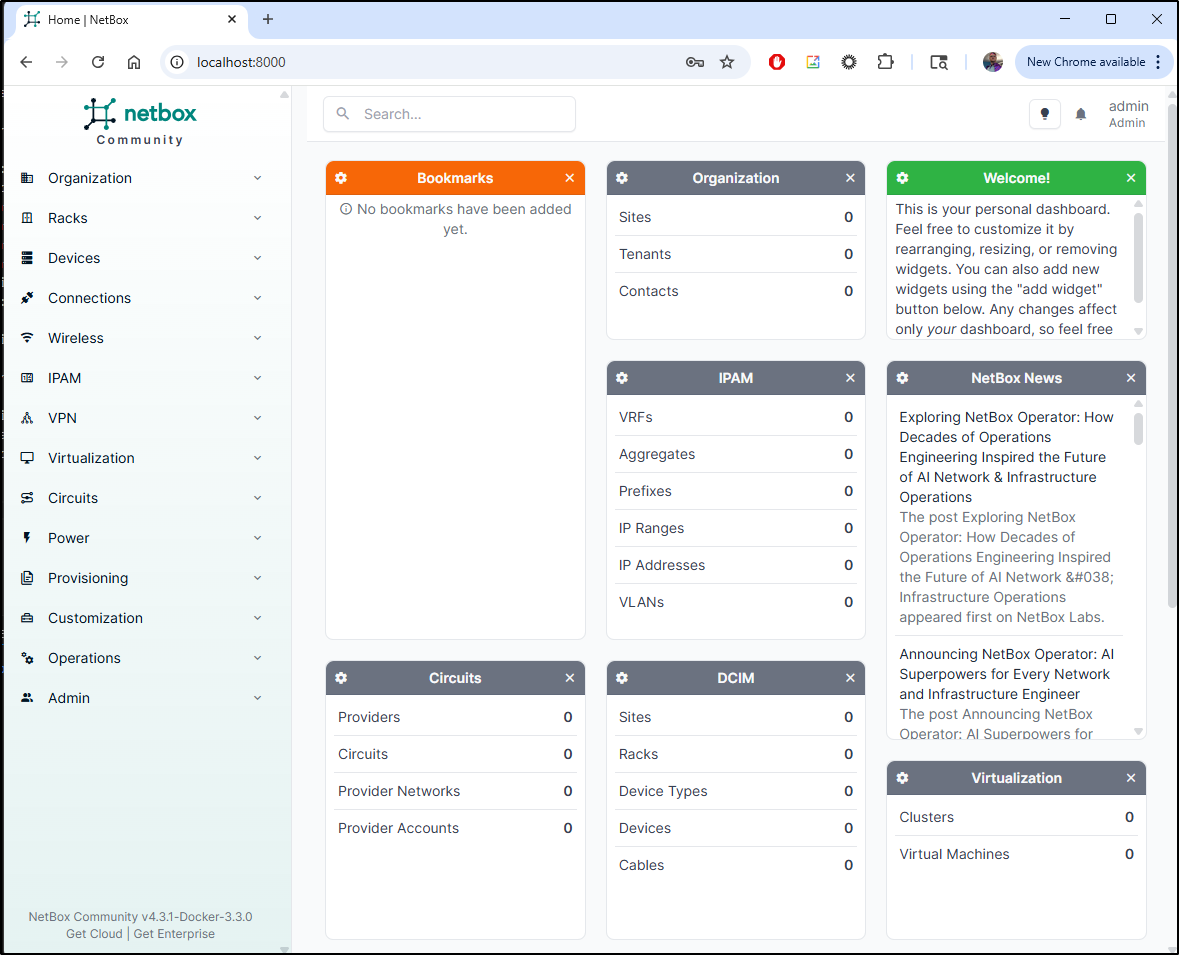This screenshot has height=955, width=1179.
Task: Open IP Addresses in IPAM widget
Action: (x=662, y=565)
